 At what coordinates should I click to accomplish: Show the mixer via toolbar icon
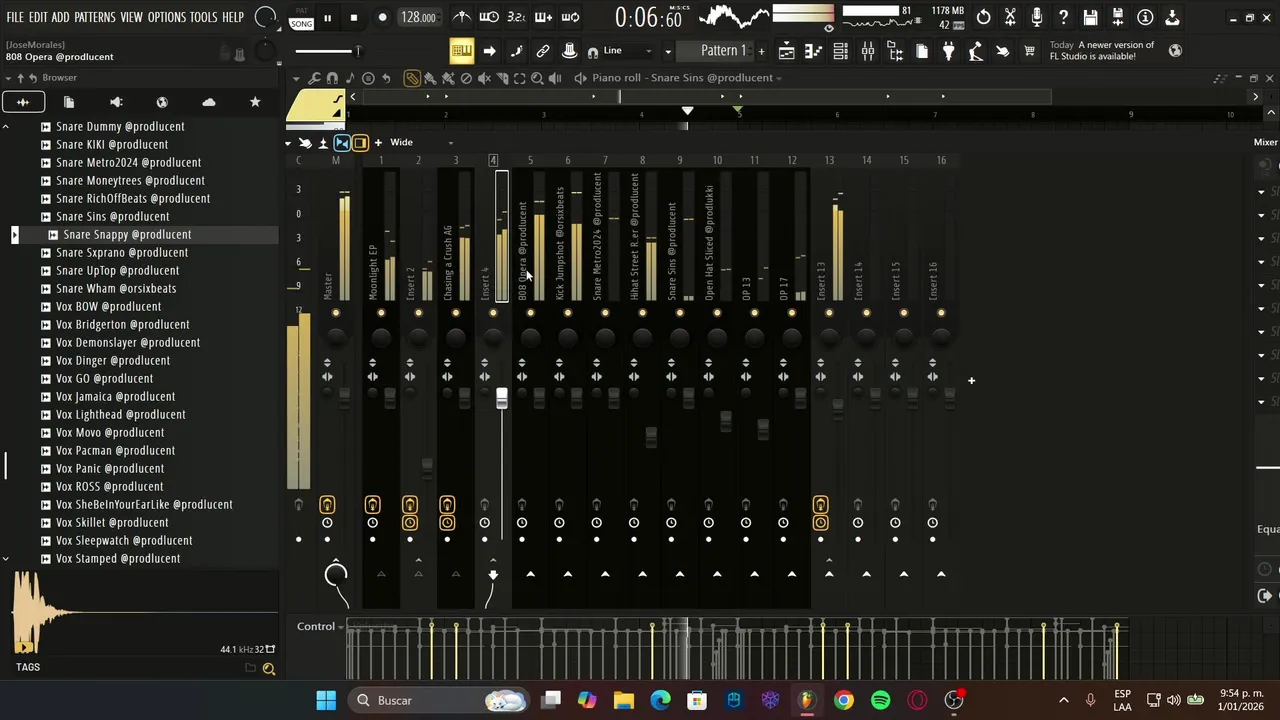[x=867, y=51]
